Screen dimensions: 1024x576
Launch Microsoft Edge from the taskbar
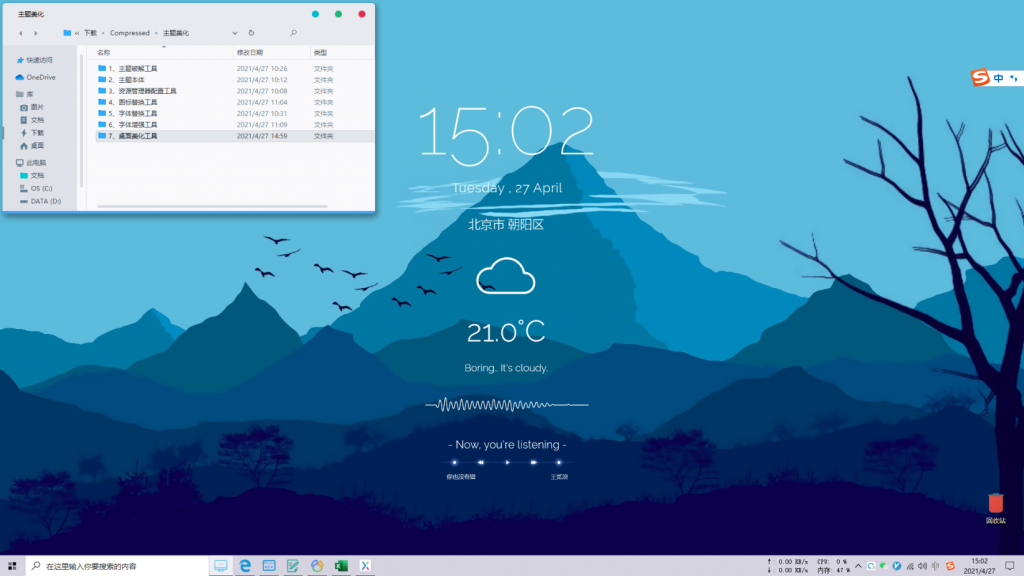pos(244,565)
